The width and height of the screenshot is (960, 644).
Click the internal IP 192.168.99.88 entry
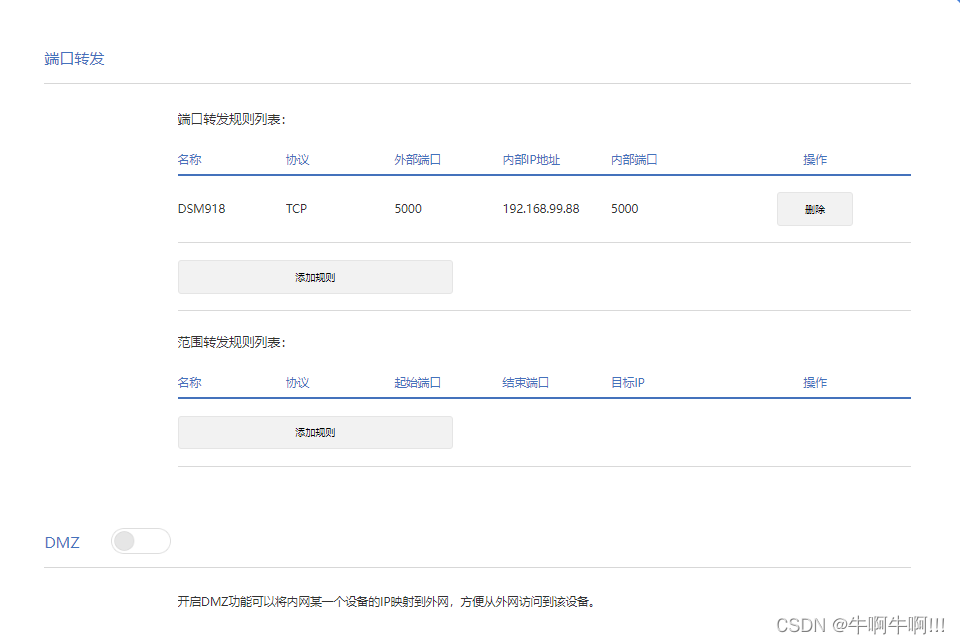(541, 208)
